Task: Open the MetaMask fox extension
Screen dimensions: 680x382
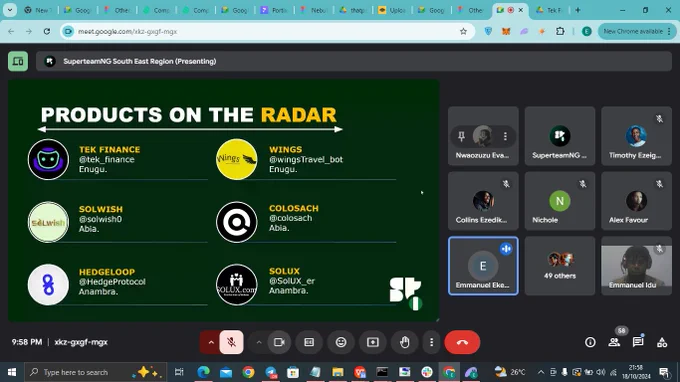Action: (x=506, y=31)
